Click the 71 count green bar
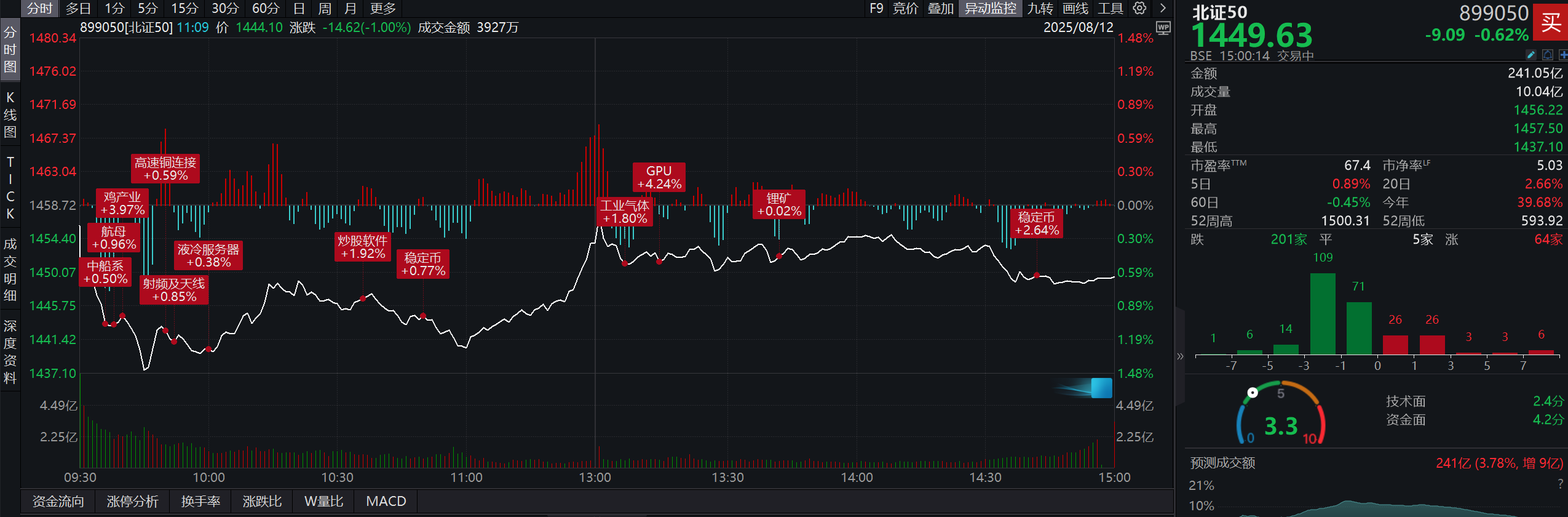The image size is (1568, 517). [x=1359, y=328]
